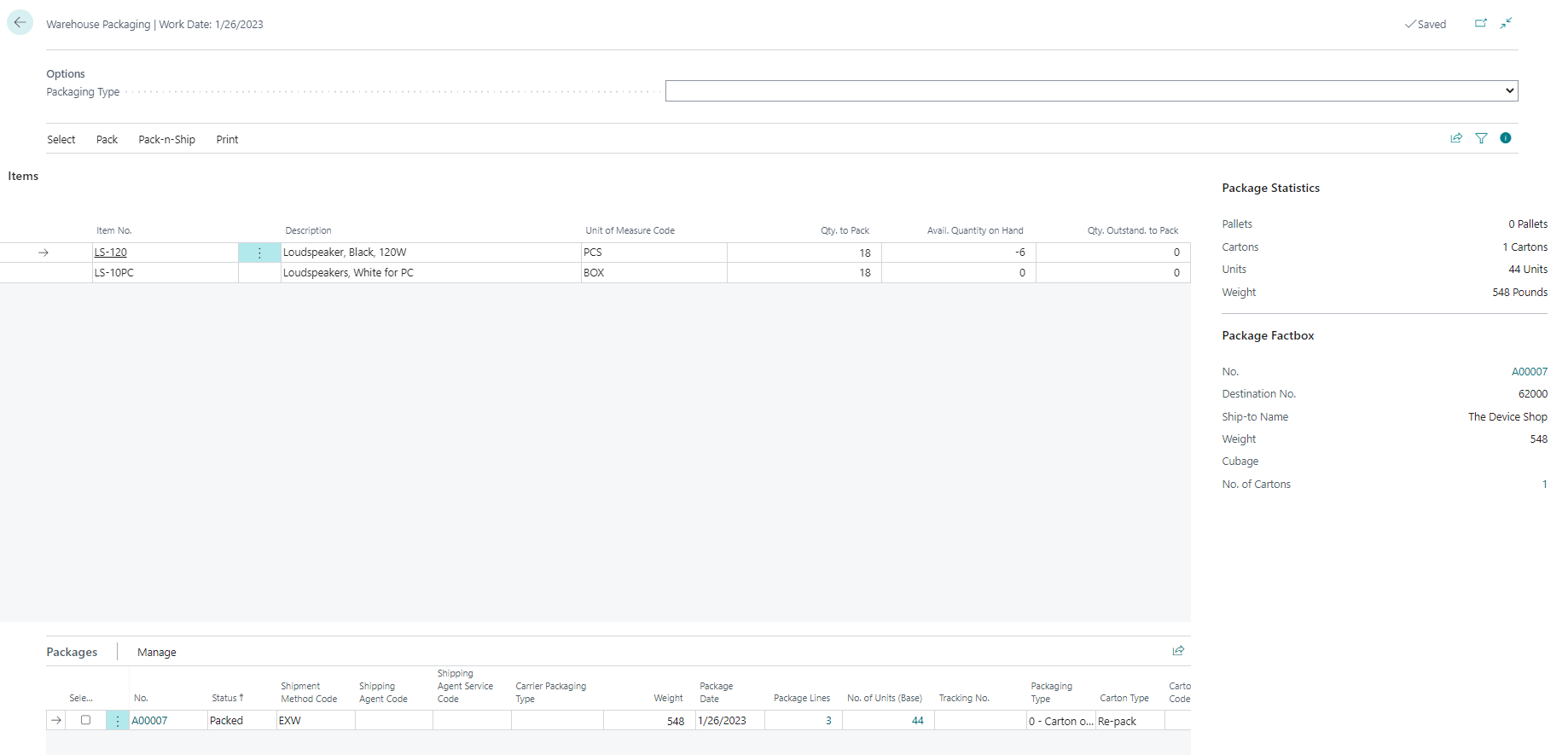Open the Manage menu in Packages
Viewport: 1568px width, 755px height.
(157, 653)
